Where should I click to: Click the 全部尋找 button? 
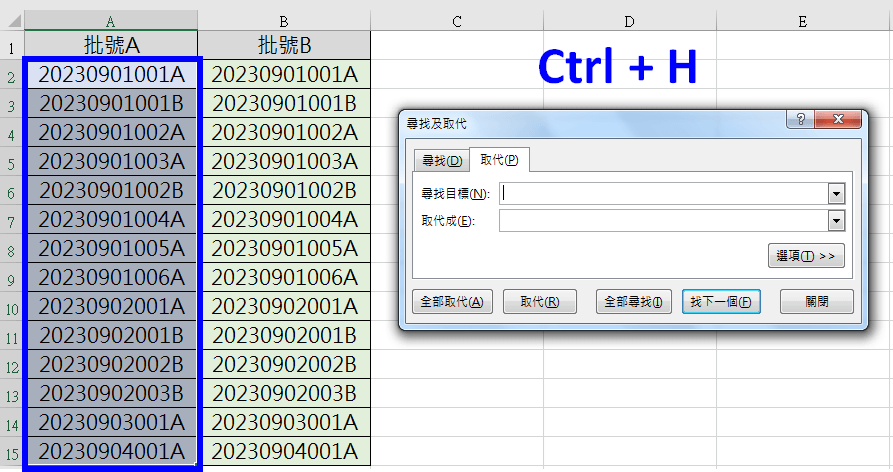coord(634,302)
